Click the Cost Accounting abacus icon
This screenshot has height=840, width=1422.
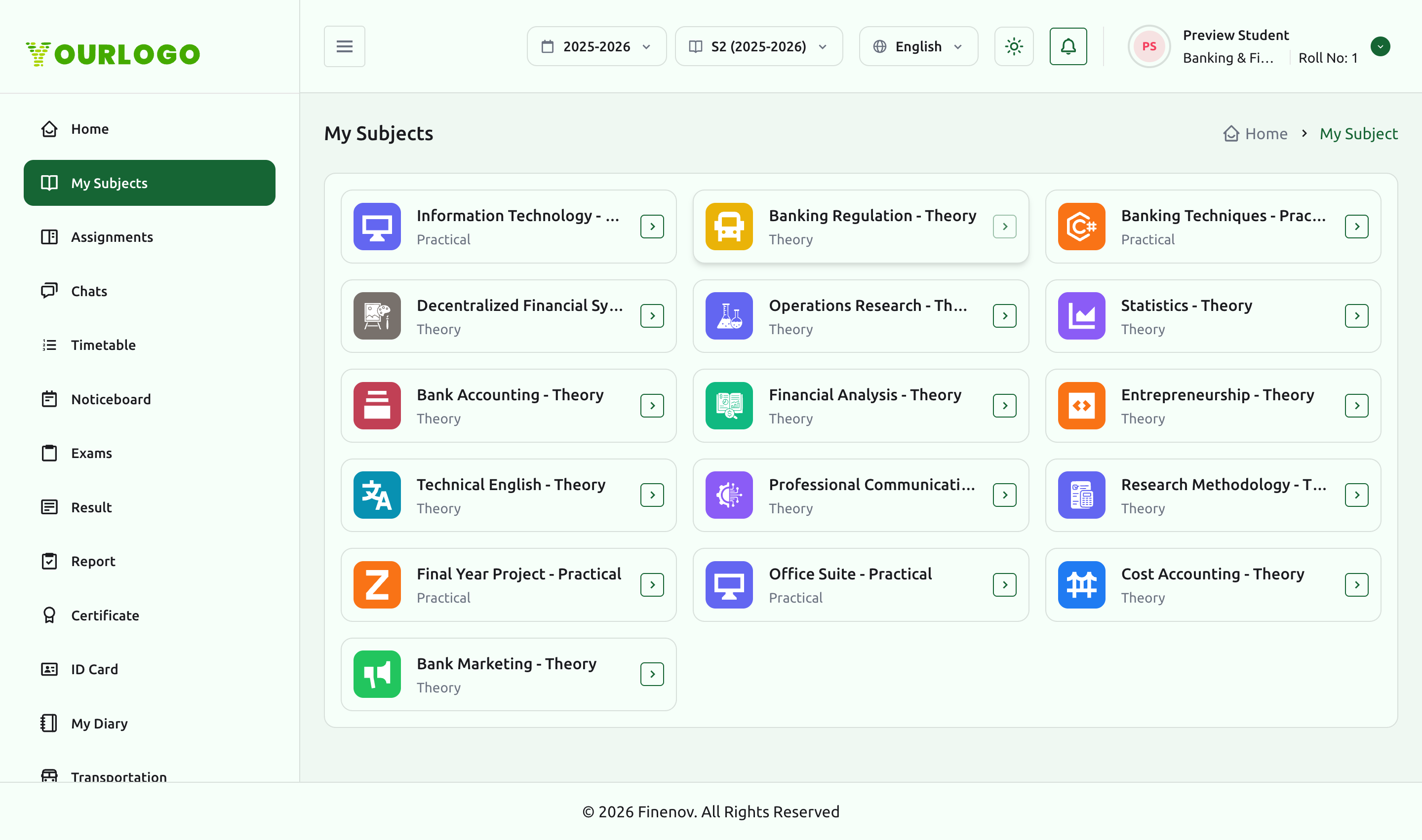[1081, 585]
